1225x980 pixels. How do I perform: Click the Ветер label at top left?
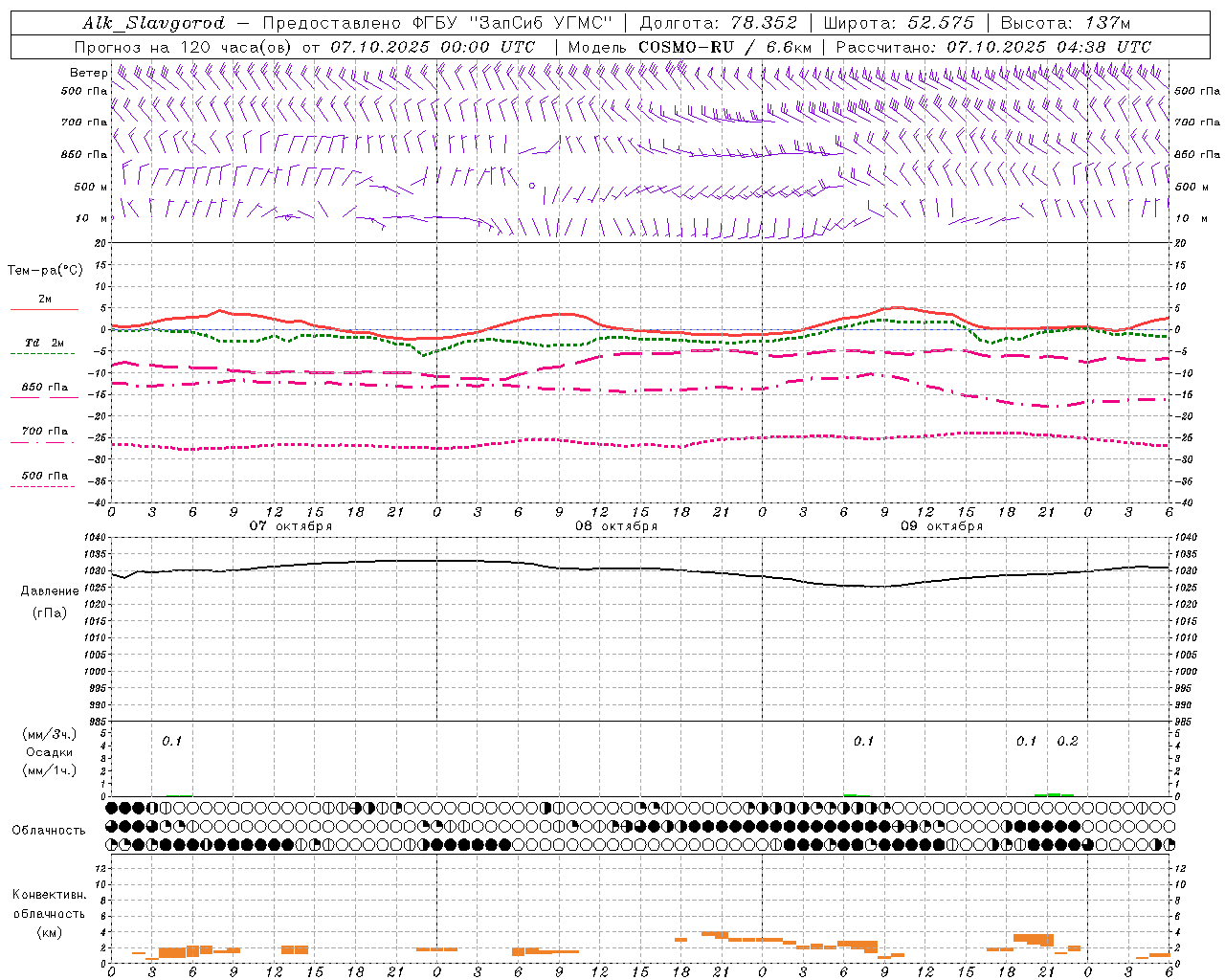point(88,73)
